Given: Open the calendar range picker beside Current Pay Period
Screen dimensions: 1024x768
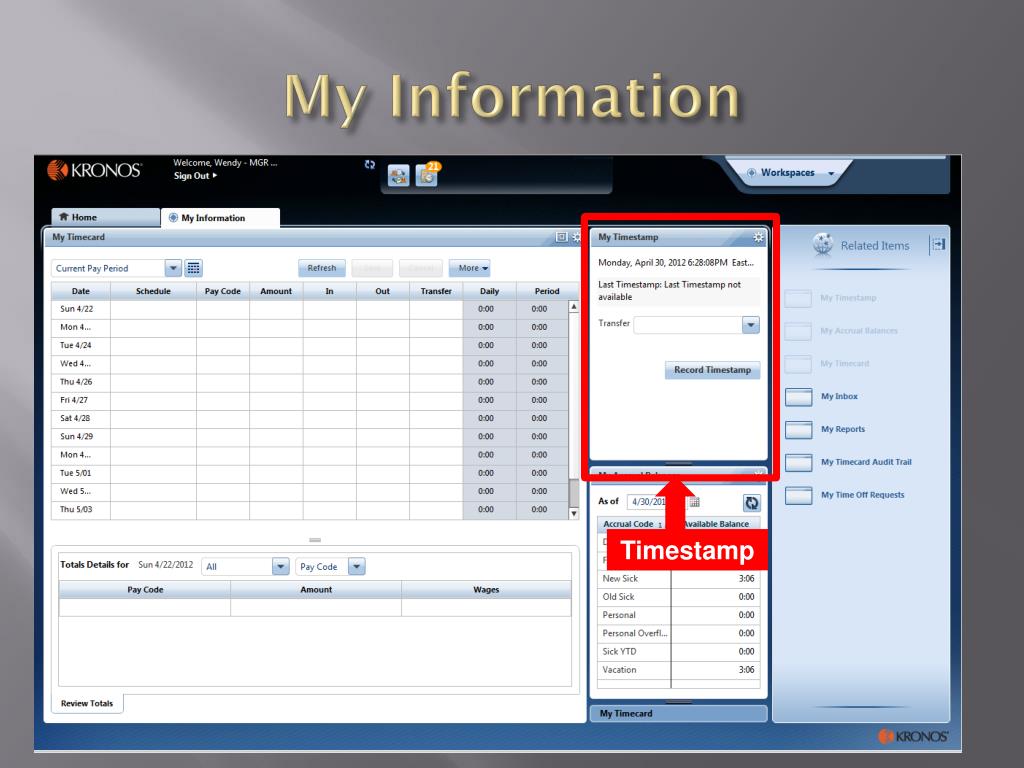Looking at the screenshot, I should [193, 268].
